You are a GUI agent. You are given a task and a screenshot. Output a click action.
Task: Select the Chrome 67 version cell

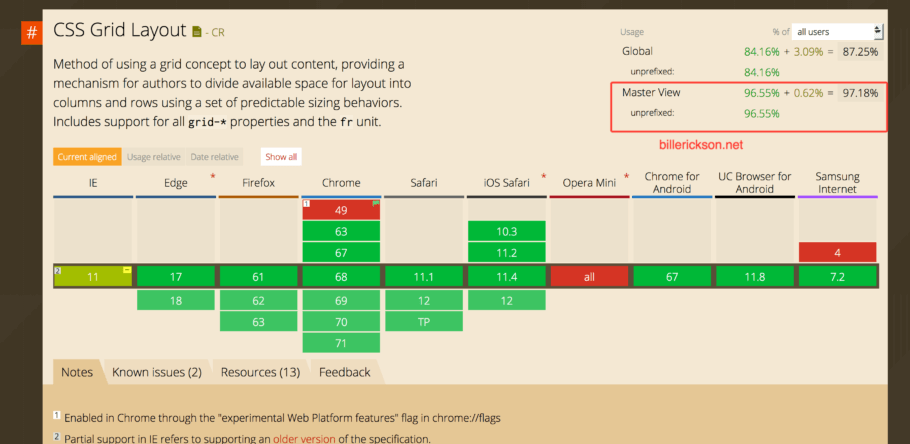point(341,252)
